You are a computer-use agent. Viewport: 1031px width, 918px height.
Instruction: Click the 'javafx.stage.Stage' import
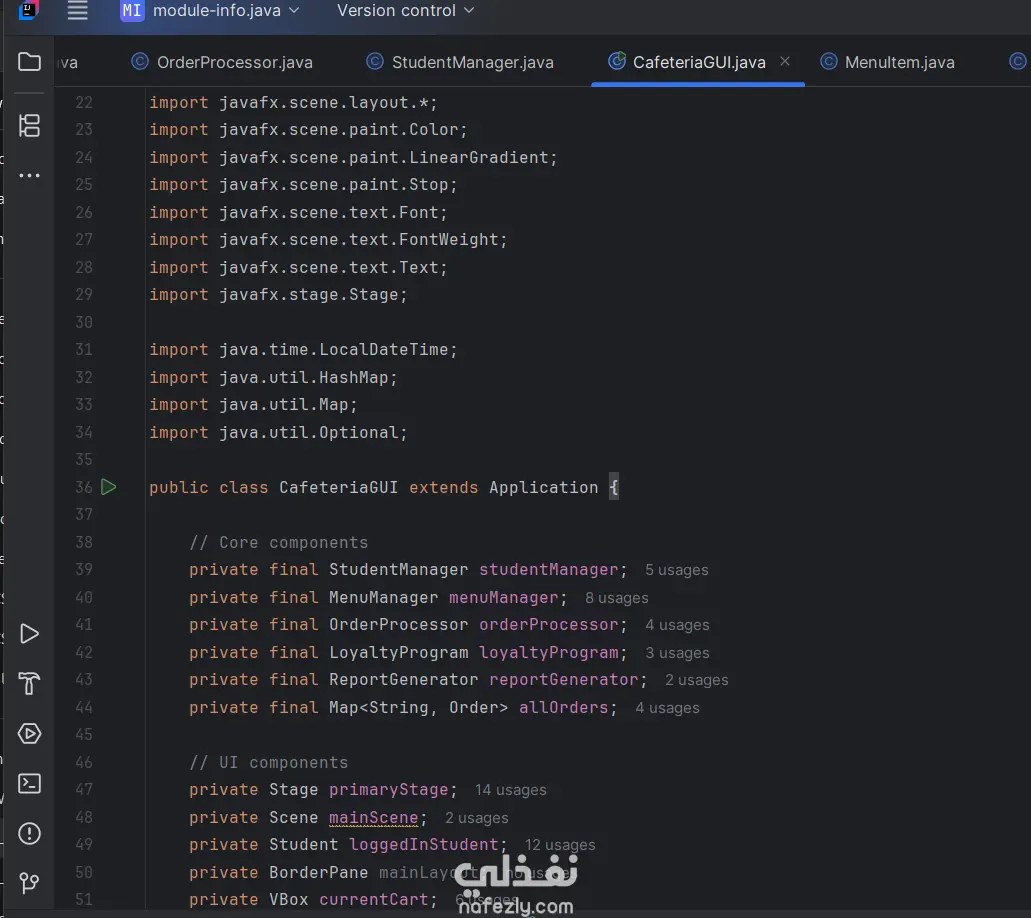point(308,295)
